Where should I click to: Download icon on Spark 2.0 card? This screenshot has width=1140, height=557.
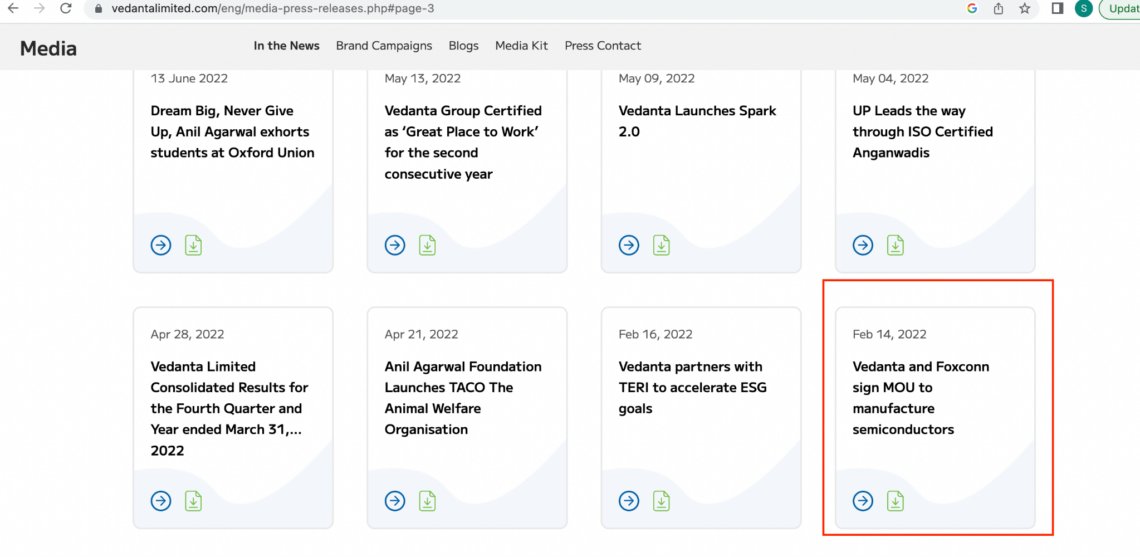[662, 245]
